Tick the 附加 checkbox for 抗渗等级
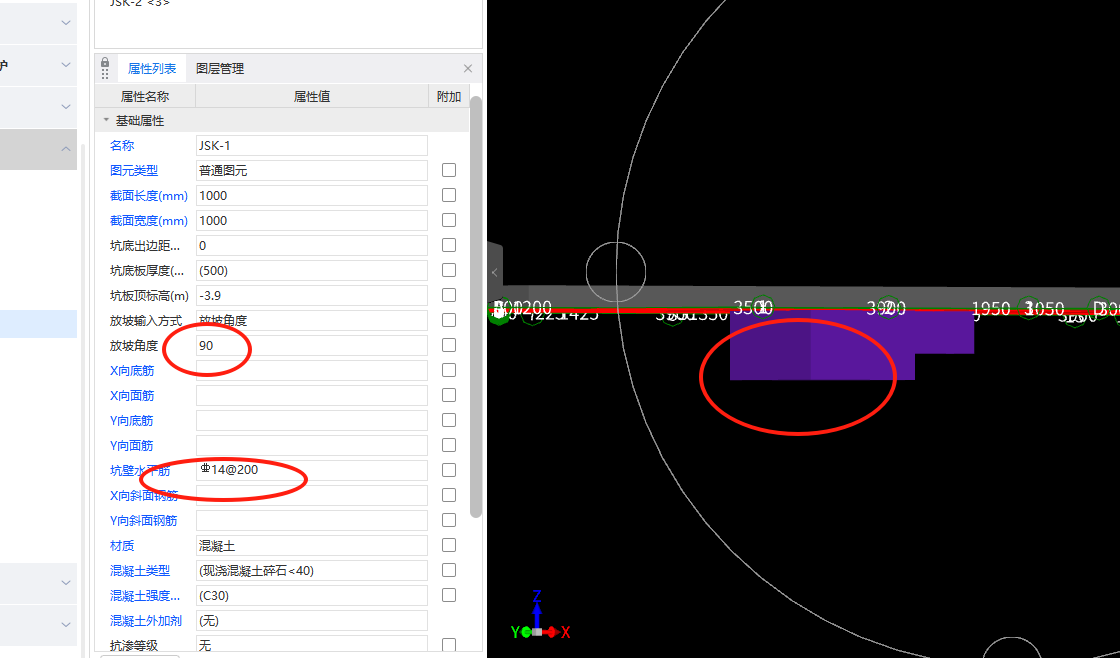Screen dimensions: 1120x658 (x=449, y=645)
